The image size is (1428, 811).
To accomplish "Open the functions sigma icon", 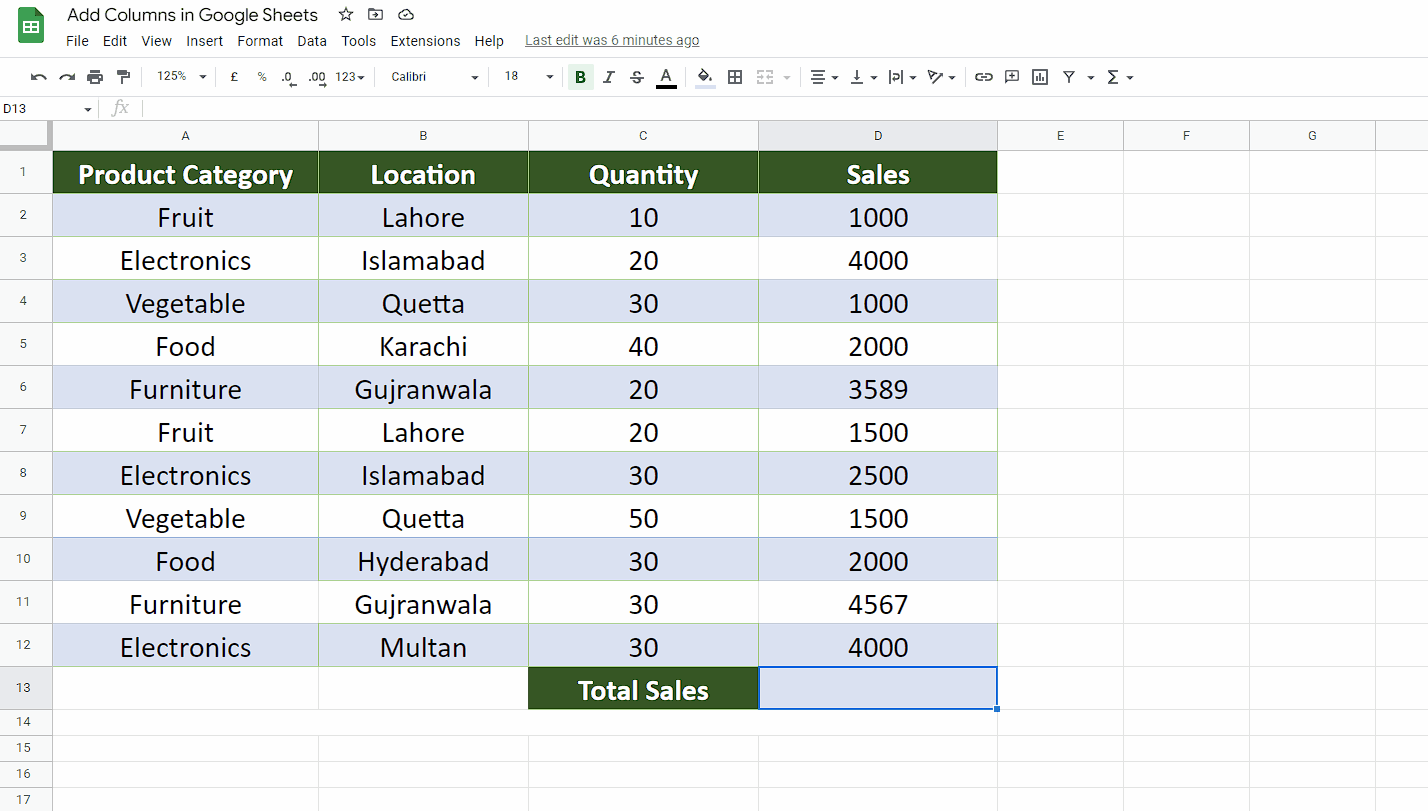I will coord(1113,76).
